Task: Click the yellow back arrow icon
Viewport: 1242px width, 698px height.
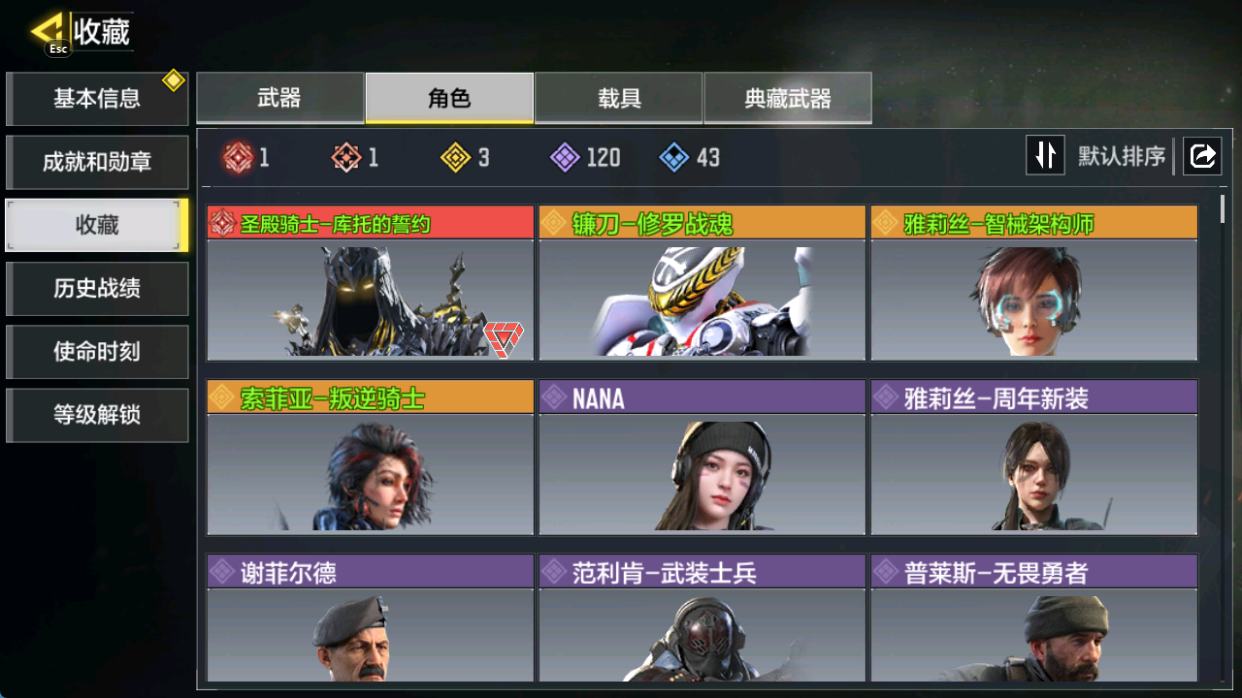Action: point(51,31)
